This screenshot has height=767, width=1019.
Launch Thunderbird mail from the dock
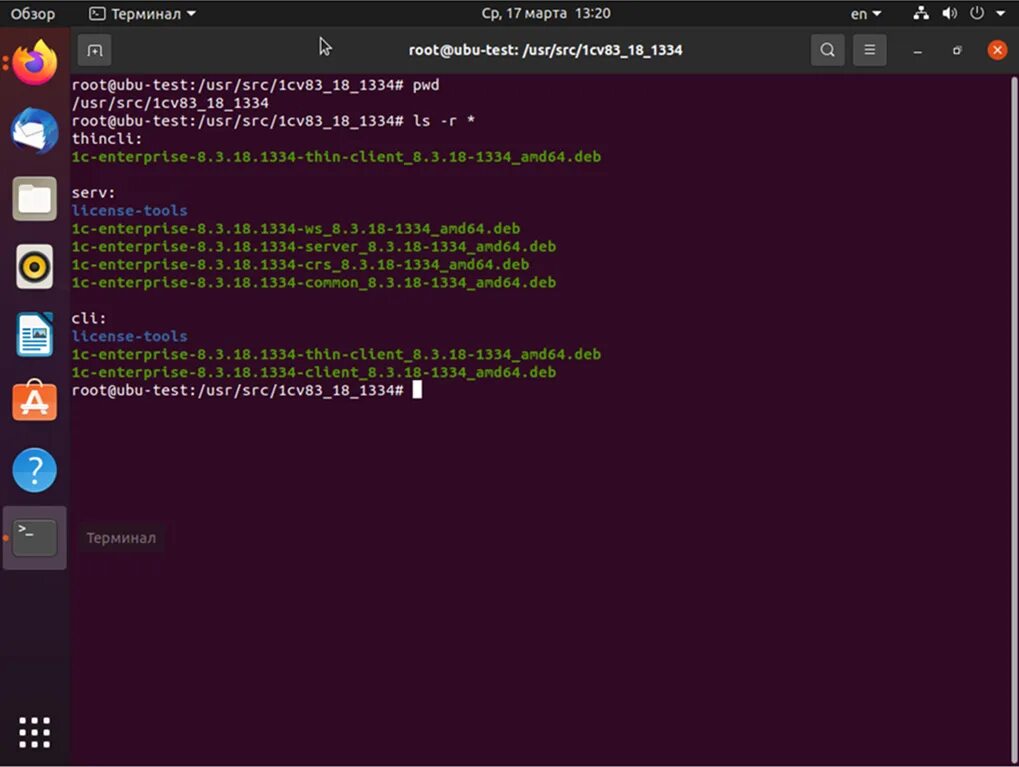(x=34, y=131)
